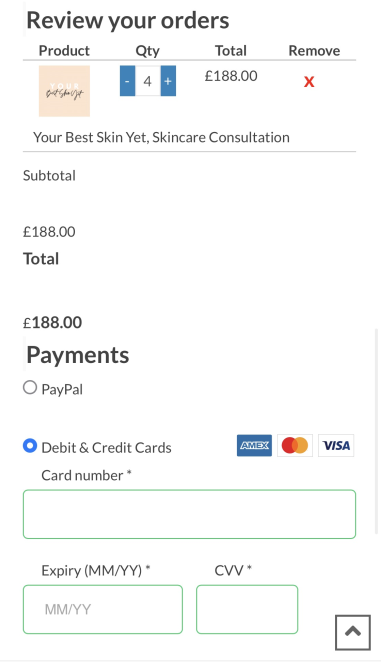Click the Mastercard logo icon
Screen dimensions: 381x671
[x=295, y=445]
